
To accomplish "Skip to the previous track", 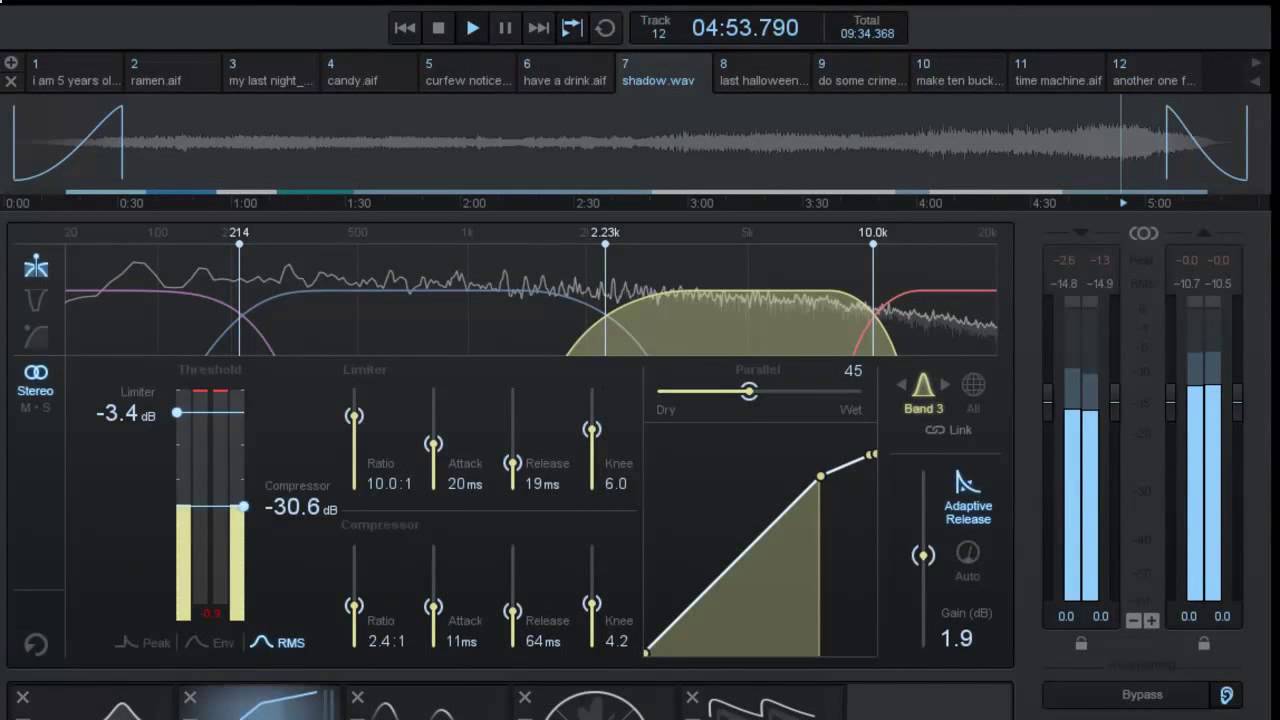I will pos(405,28).
